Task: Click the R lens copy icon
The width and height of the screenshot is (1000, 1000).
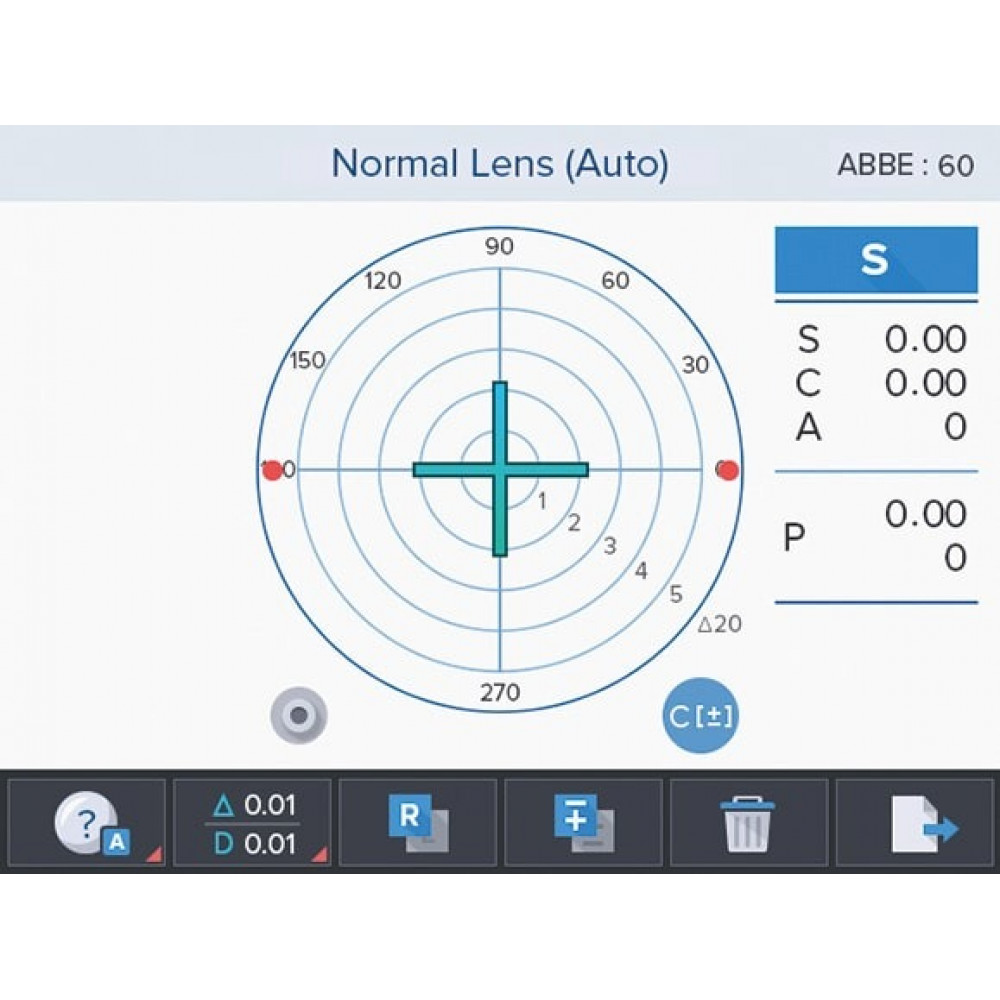Action: [418, 823]
